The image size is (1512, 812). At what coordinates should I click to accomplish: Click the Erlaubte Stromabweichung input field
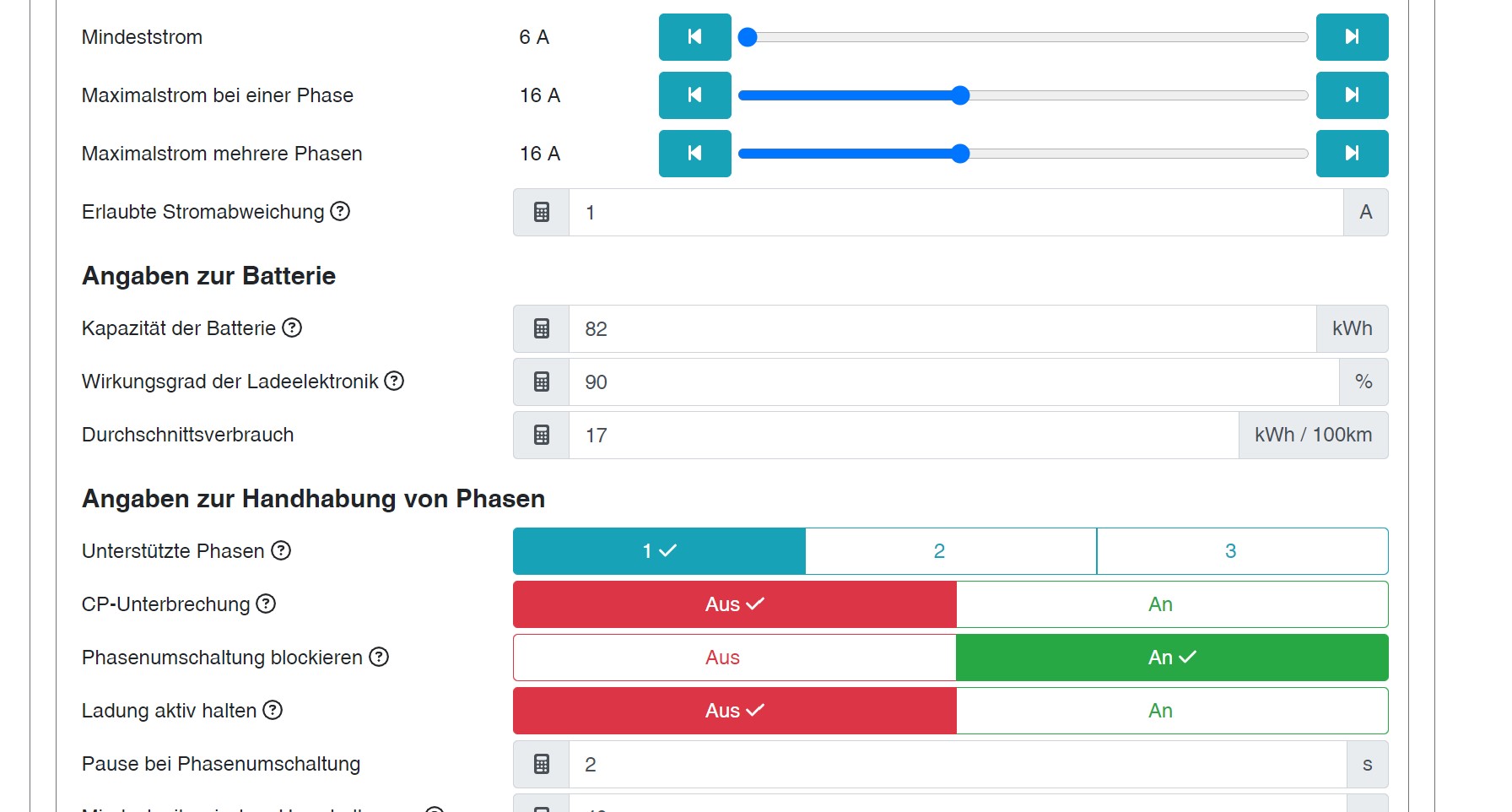click(955, 213)
